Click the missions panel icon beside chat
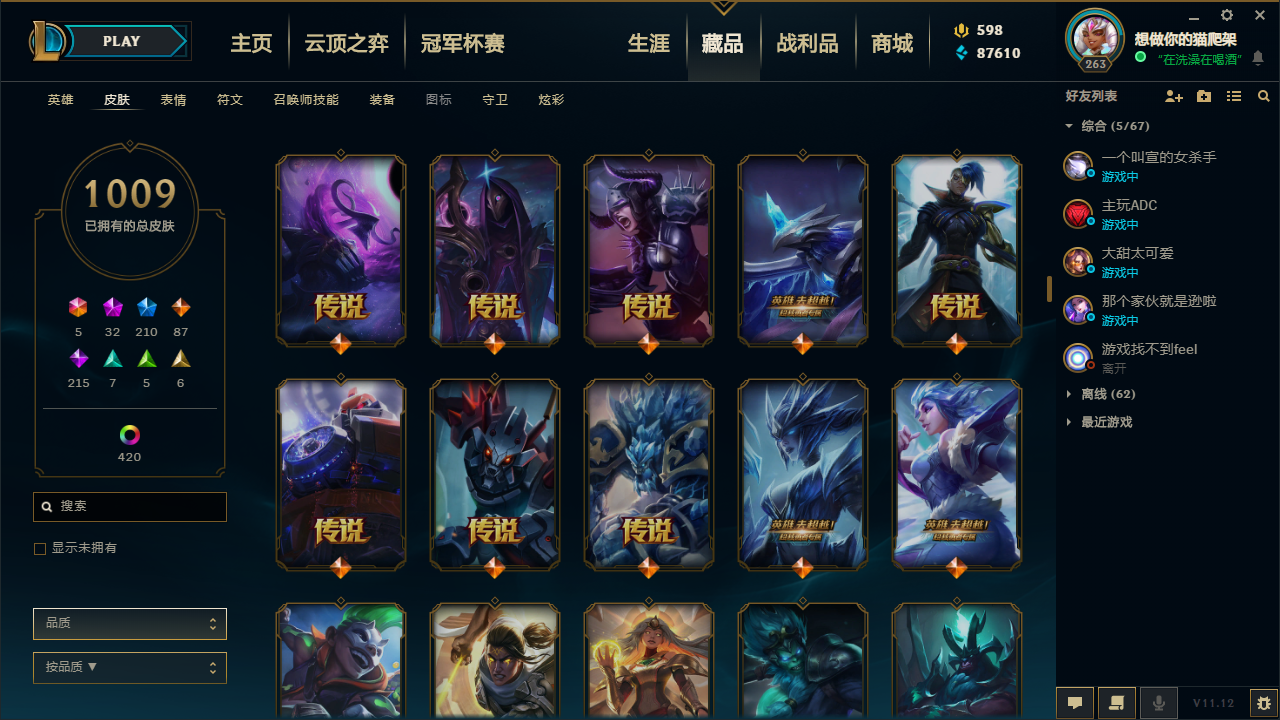Image resolution: width=1280 pixels, height=720 pixels. coord(1117,703)
